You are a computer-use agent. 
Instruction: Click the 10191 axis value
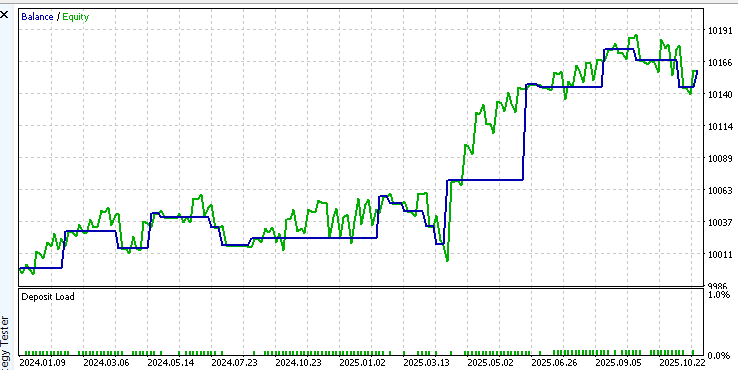tap(720, 31)
